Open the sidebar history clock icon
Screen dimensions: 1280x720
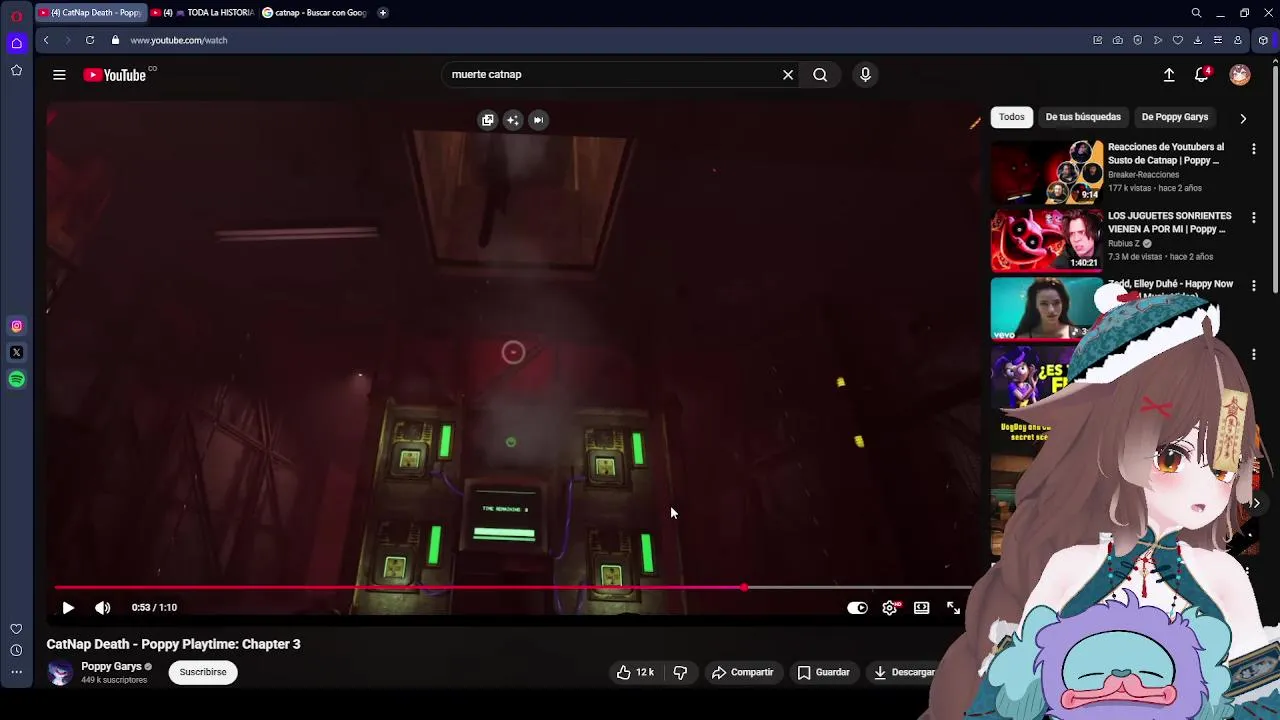(x=16, y=650)
